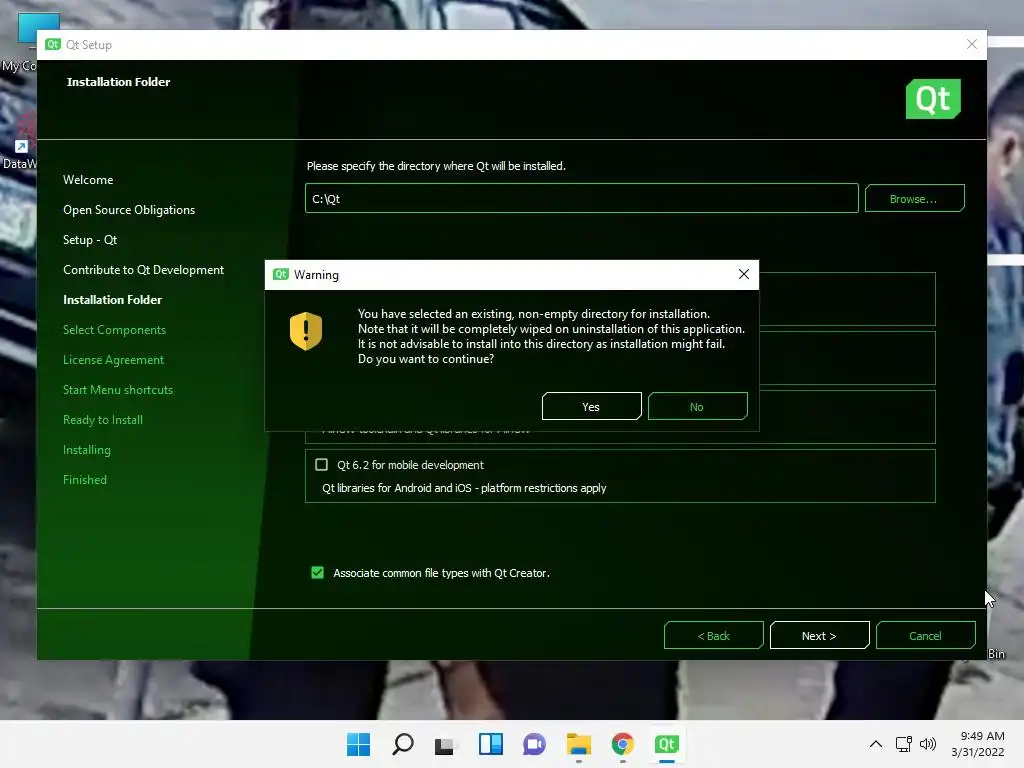Viewport: 1024px width, 768px height.
Task: Open Task View on the taskbar
Action: point(444,745)
